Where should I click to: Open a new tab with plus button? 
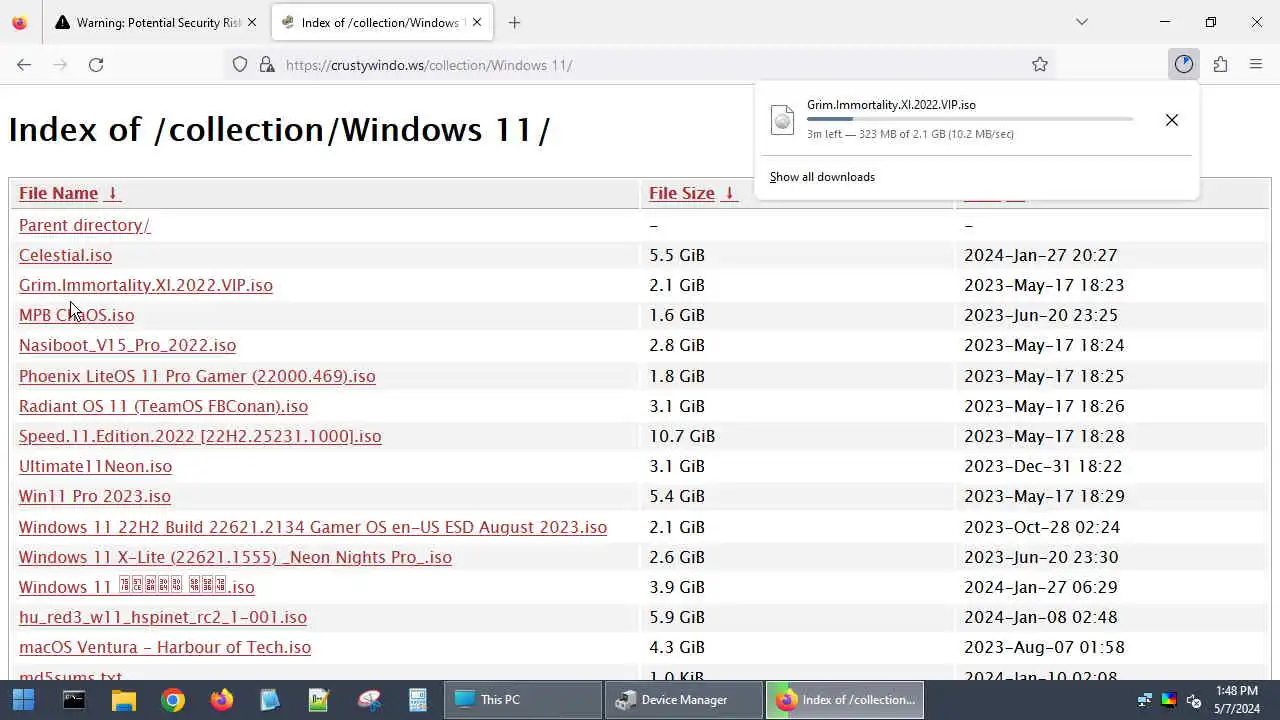514,22
